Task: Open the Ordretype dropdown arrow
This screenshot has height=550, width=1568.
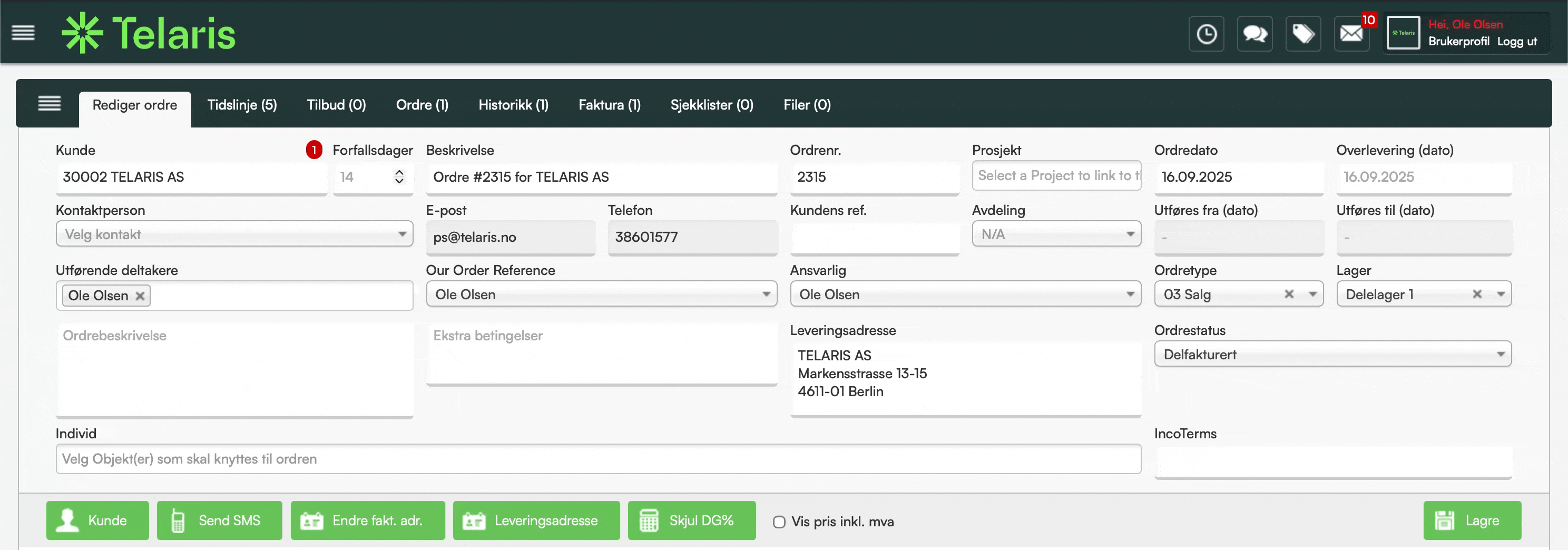Action: (1313, 294)
